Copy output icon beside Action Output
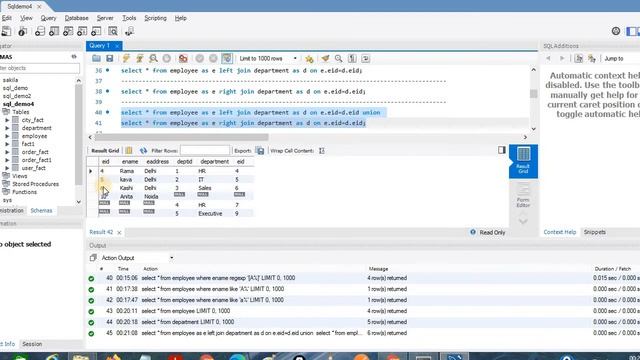 click(93, 258)
